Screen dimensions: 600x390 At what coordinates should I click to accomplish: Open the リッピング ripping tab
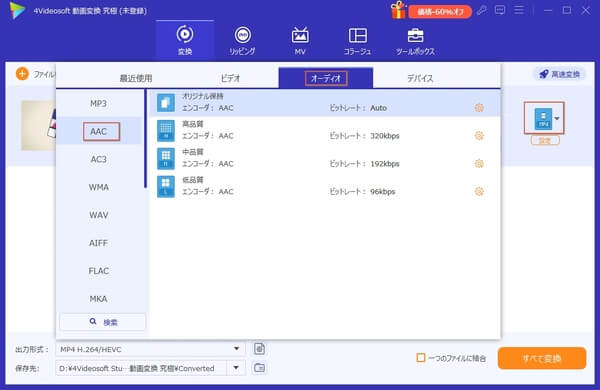pyautogui.click(x=242, y=41)
